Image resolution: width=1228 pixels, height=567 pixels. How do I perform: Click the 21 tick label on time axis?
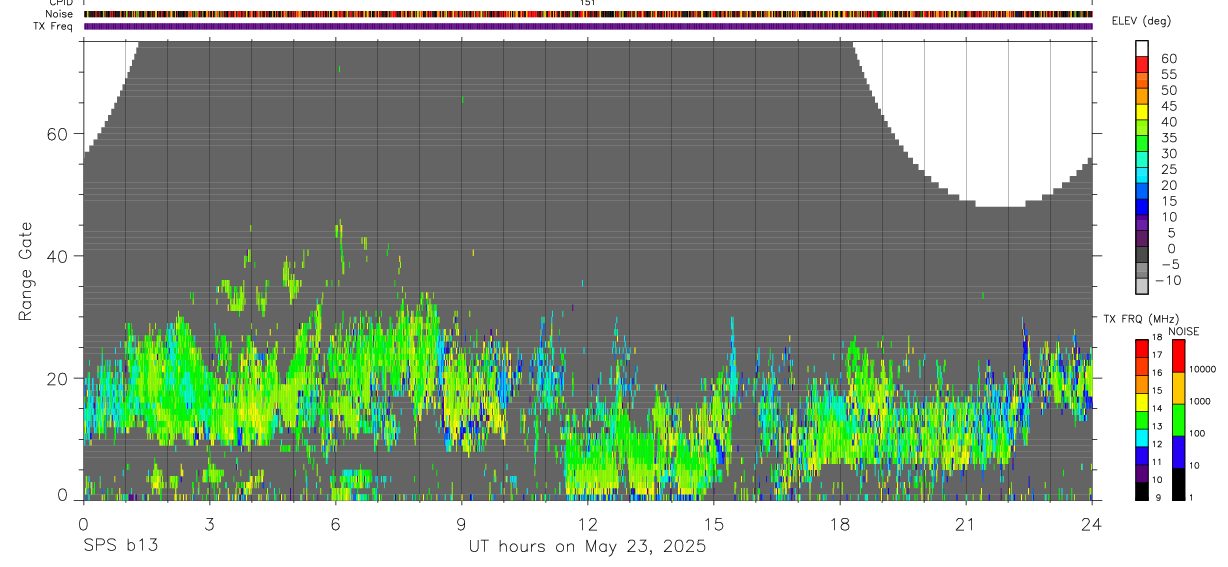coord(965,523)
